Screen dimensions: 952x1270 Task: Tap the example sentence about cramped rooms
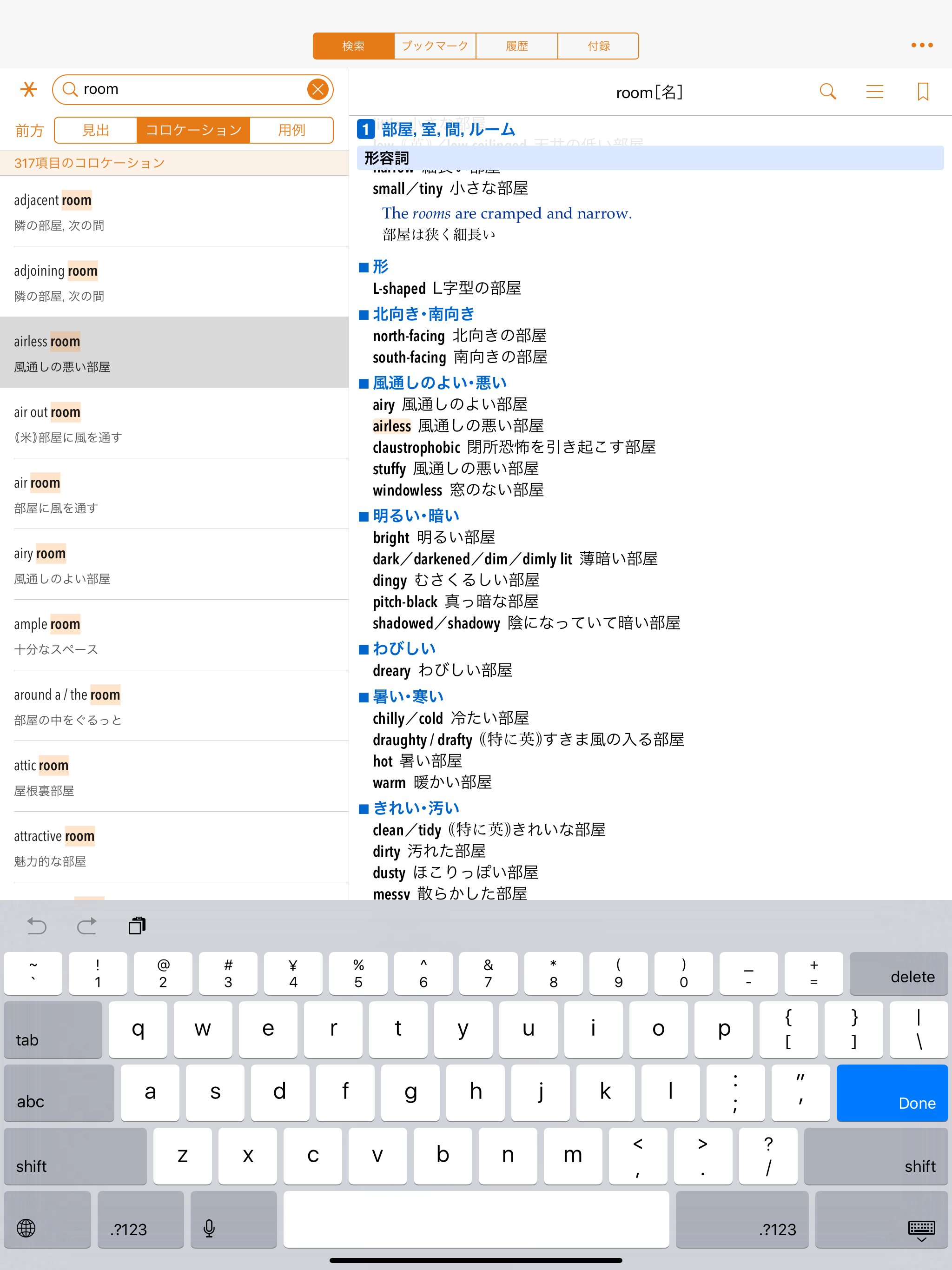coord(507,213)
